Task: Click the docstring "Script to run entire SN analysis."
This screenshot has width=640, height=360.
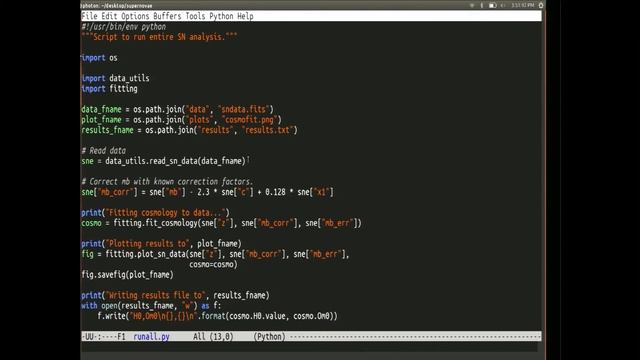Action: click(159, 37)
